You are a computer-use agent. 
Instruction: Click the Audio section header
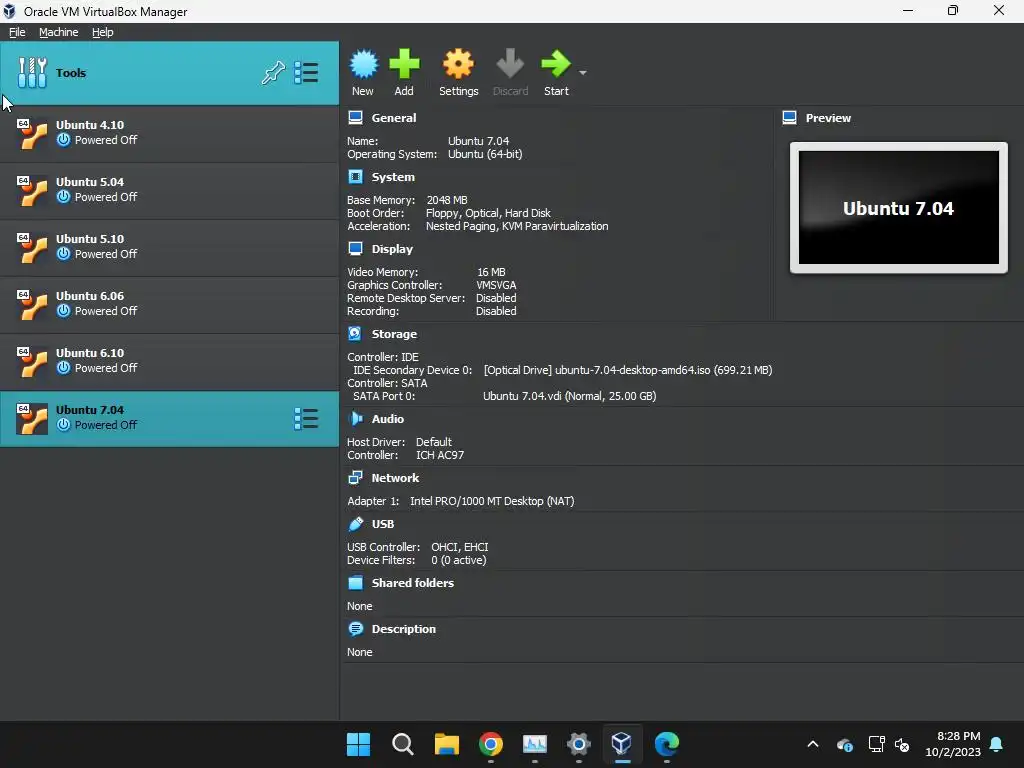coord(388,419)
